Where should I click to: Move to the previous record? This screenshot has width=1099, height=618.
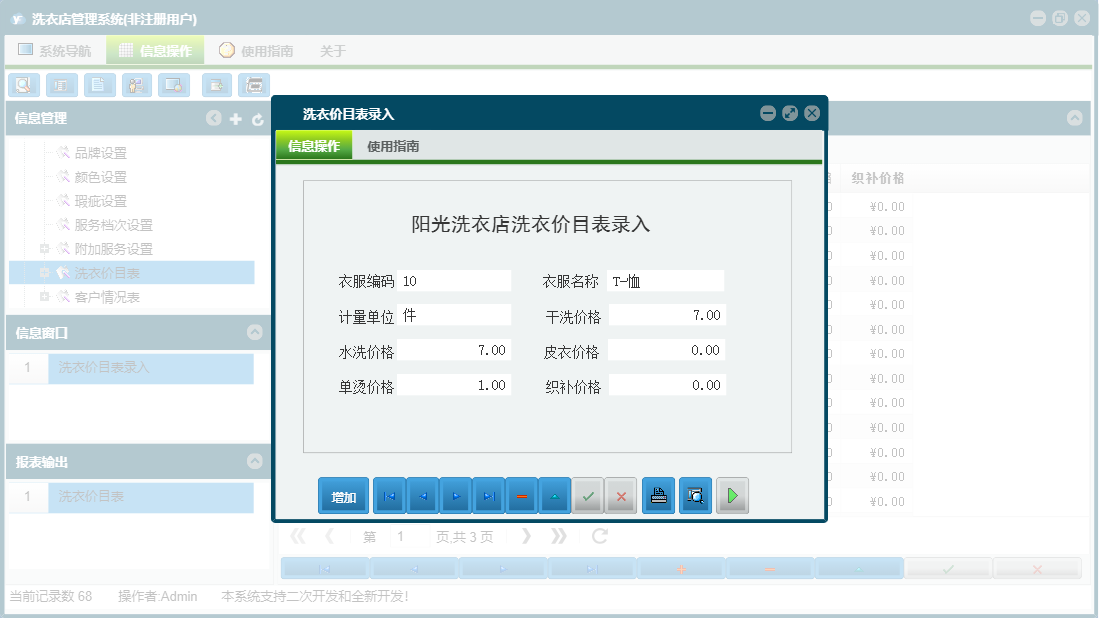coord(422,495)
